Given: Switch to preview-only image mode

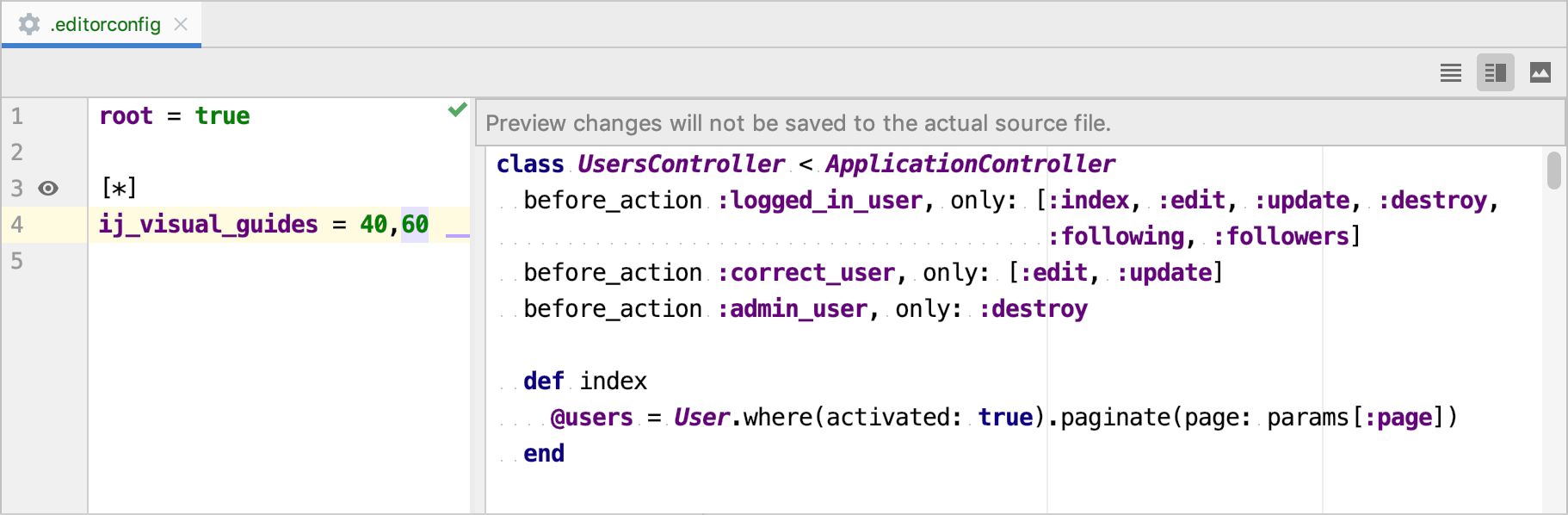Looking at the screenshot, I should (x=1539, y=72).
